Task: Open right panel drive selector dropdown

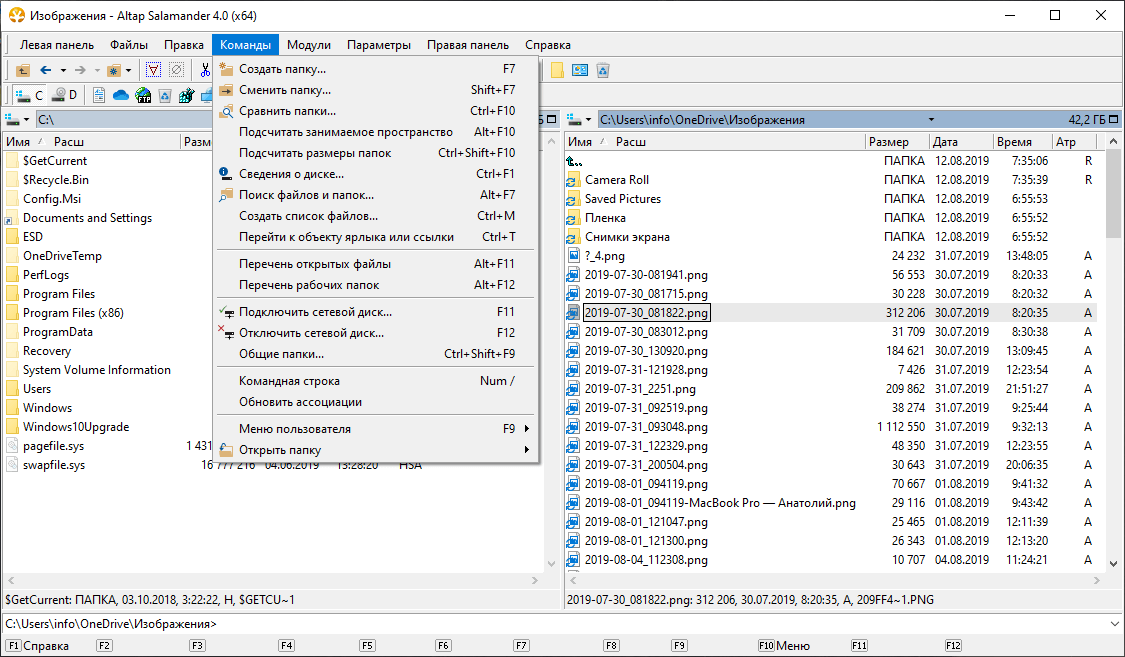Action: pyautogui.click(x=579, y=120)
